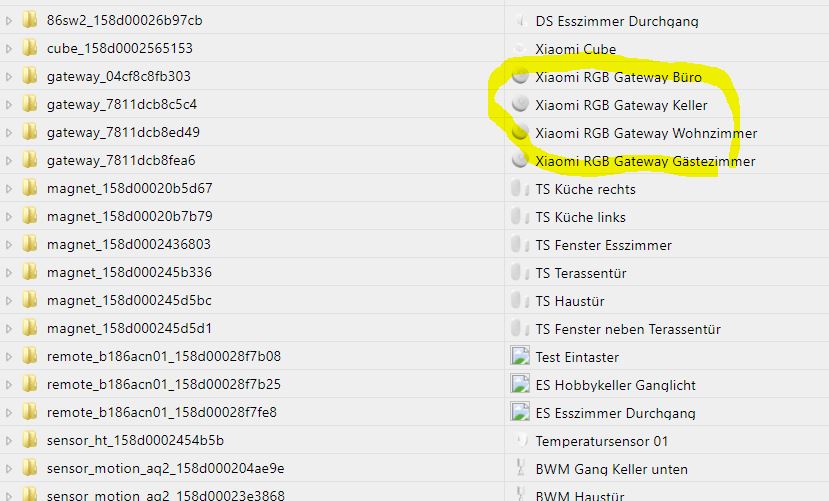Expand magnet_158d00020b5d67 tree node
This screenshot has height=501, width=829.
8,189
